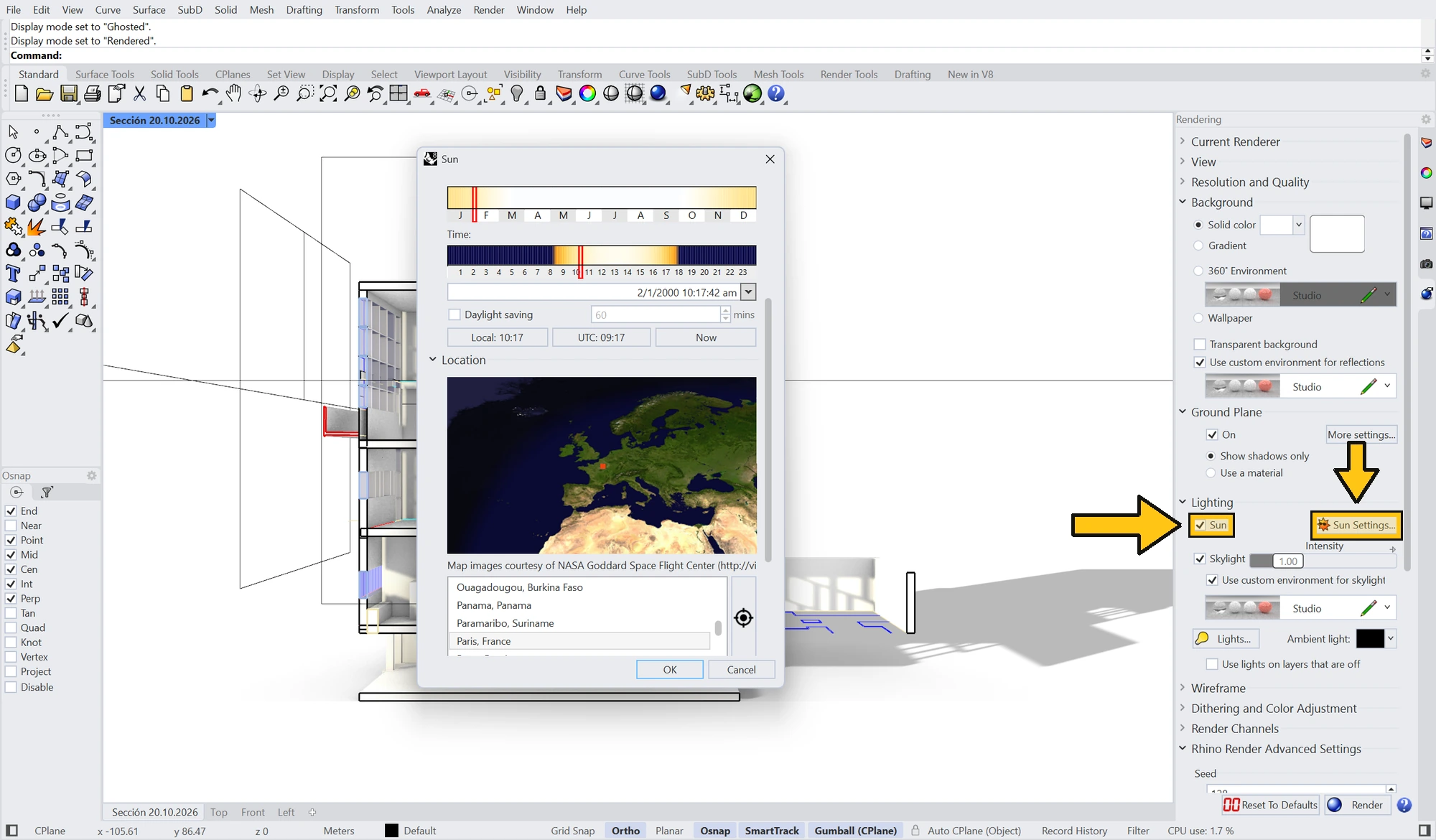
Task: Click the locate-on-map target icon
Action: (744, 617)
